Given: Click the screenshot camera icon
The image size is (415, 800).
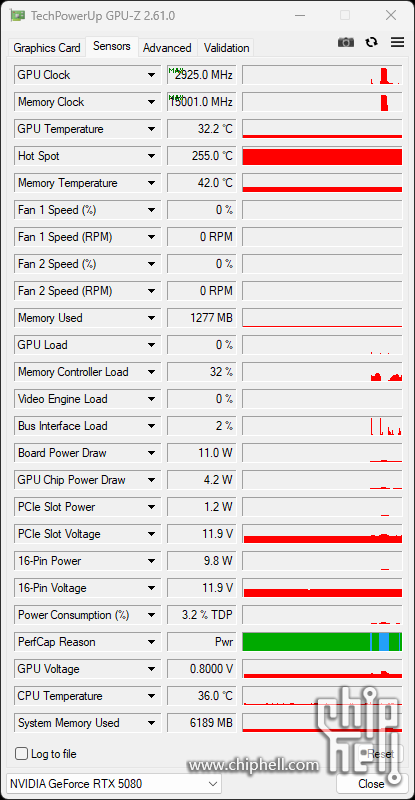Looking at the screenshot, I should [x=346, y=42].
